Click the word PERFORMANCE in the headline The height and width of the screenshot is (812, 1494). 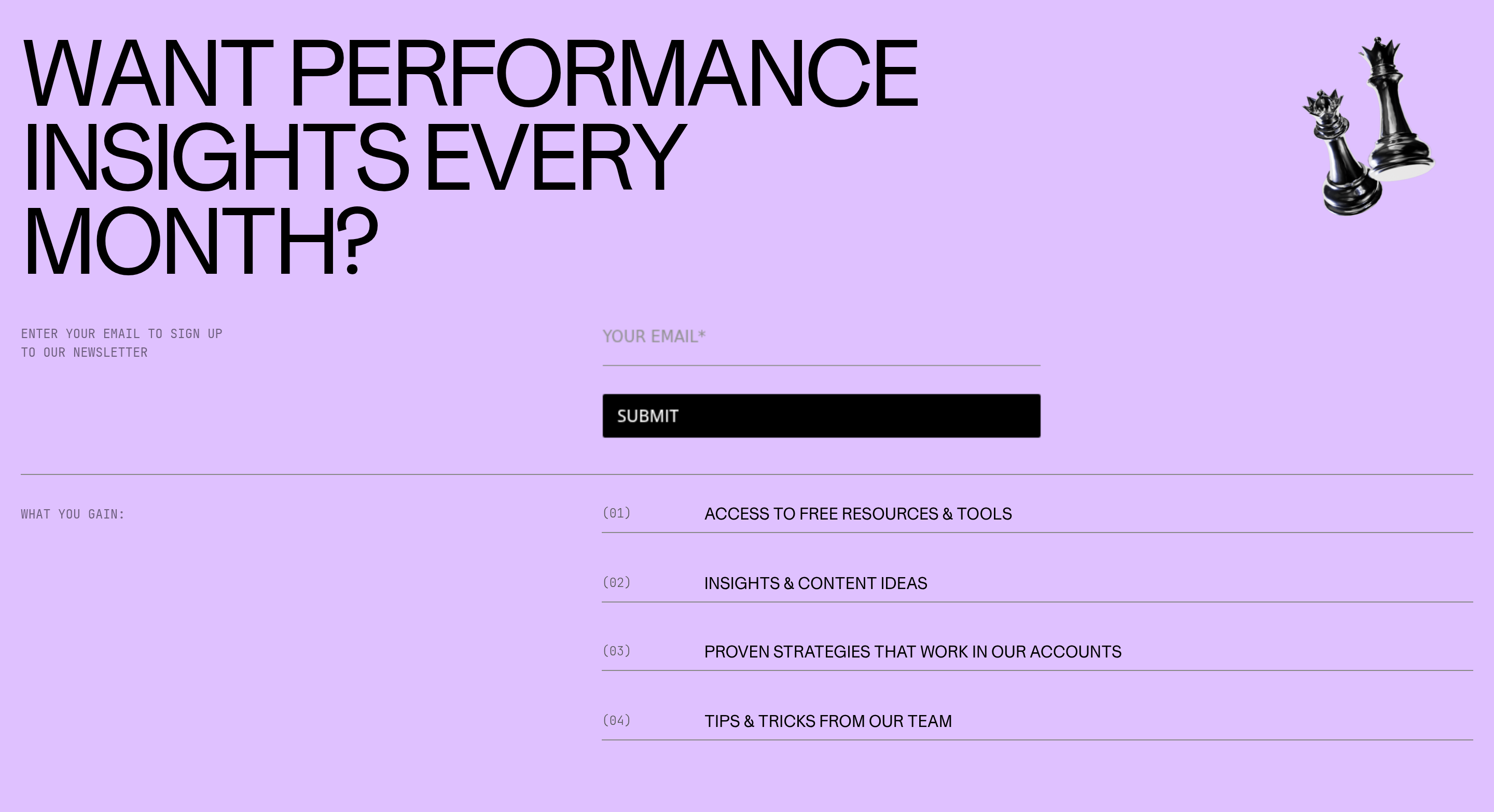click(x=604, y=73)
